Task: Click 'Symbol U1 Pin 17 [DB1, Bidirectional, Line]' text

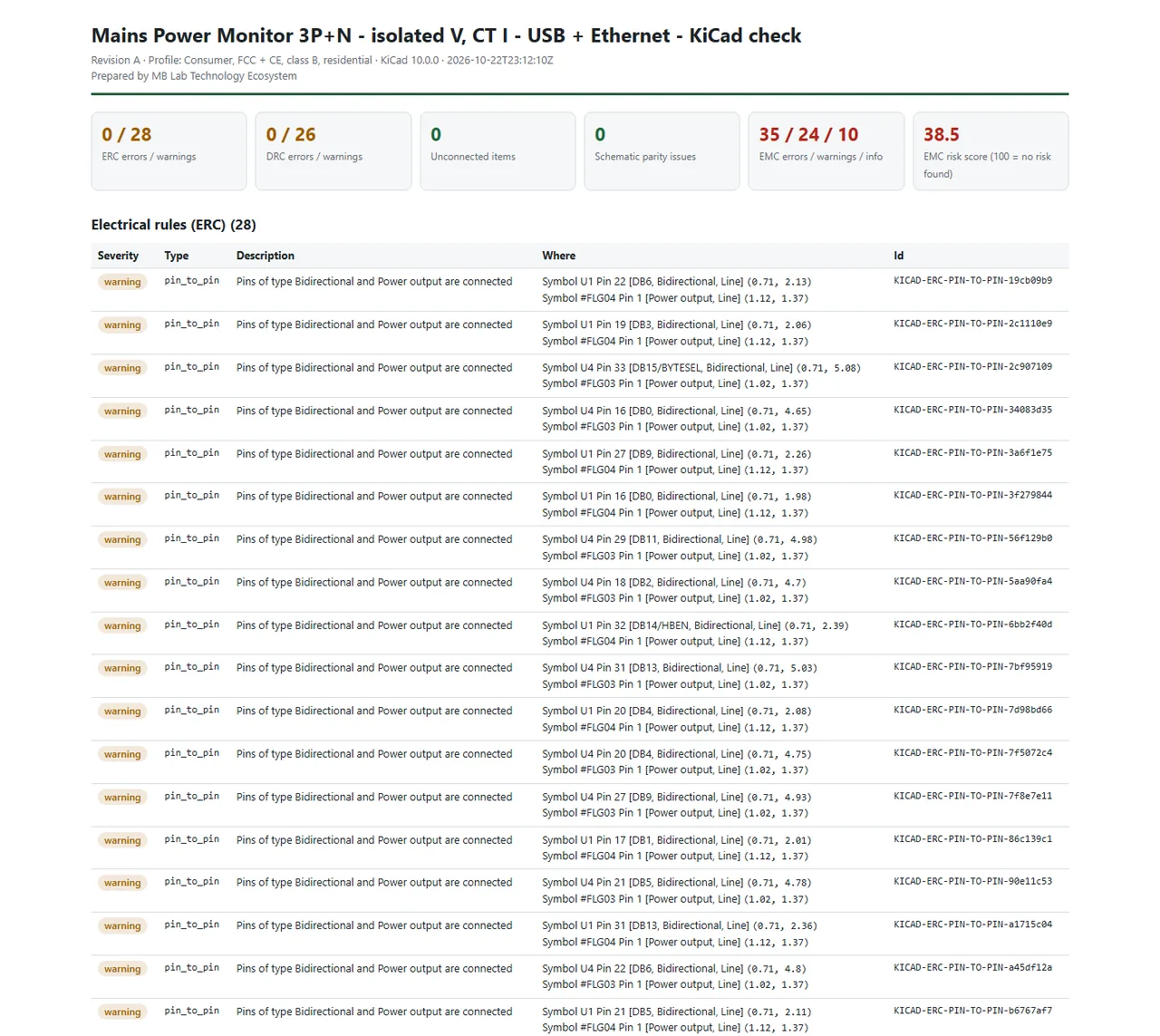Action: tap(643, 840)
